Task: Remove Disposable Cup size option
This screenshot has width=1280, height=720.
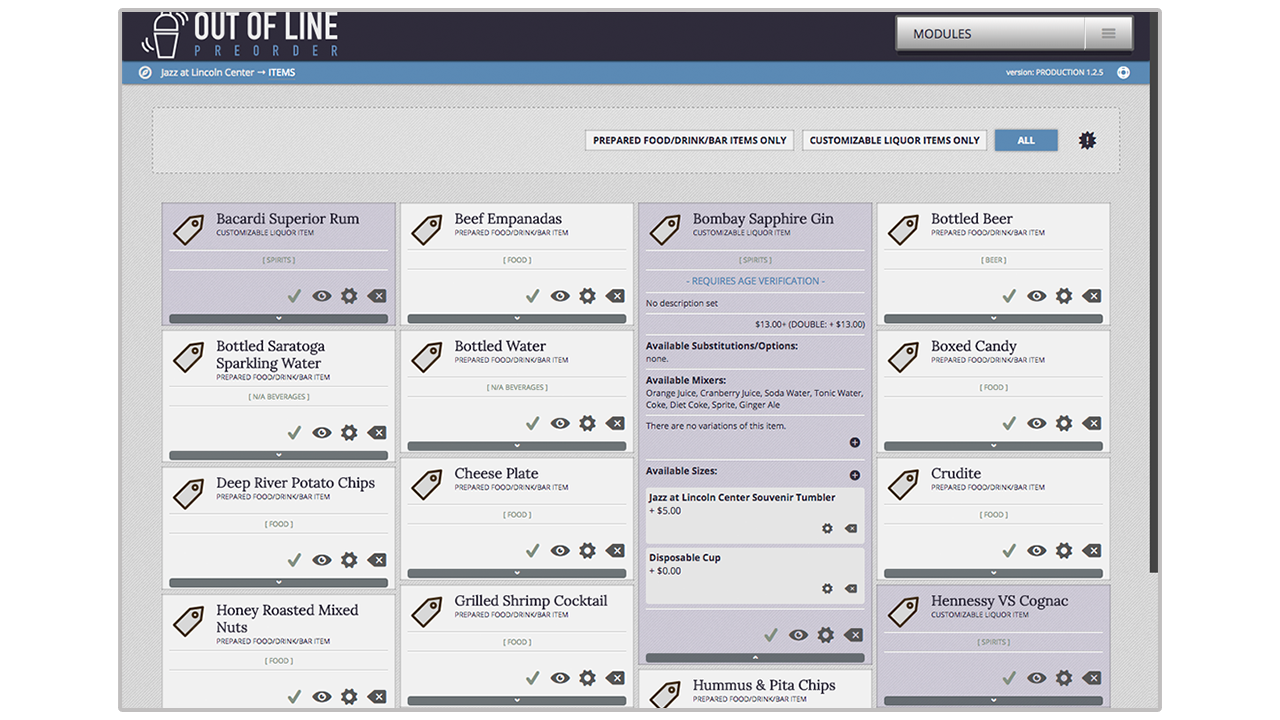Action: (x=851, y=589)
